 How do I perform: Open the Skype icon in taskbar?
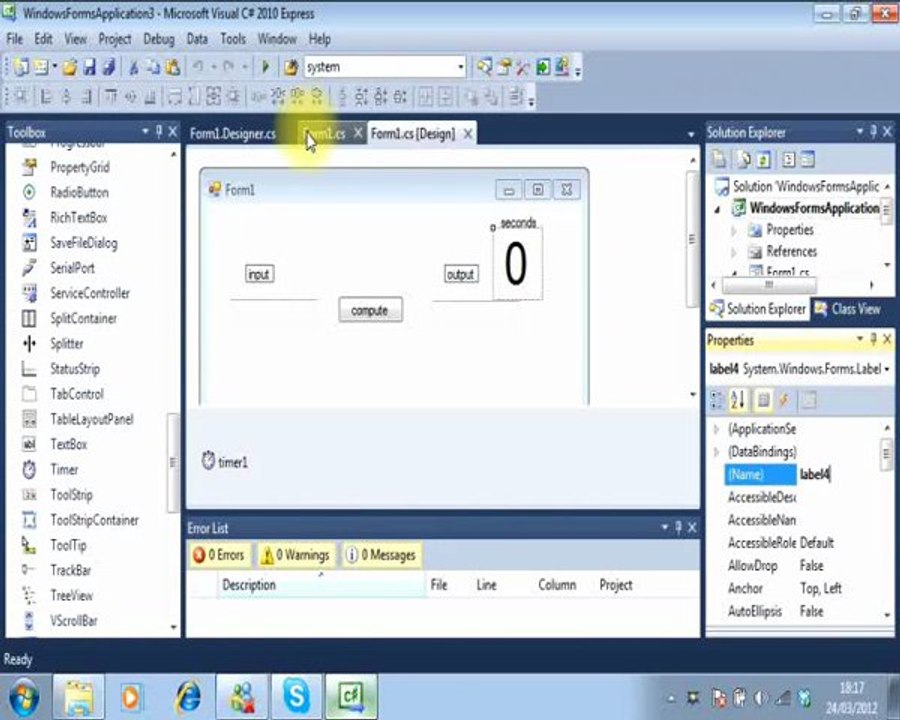tap(296, 696)
